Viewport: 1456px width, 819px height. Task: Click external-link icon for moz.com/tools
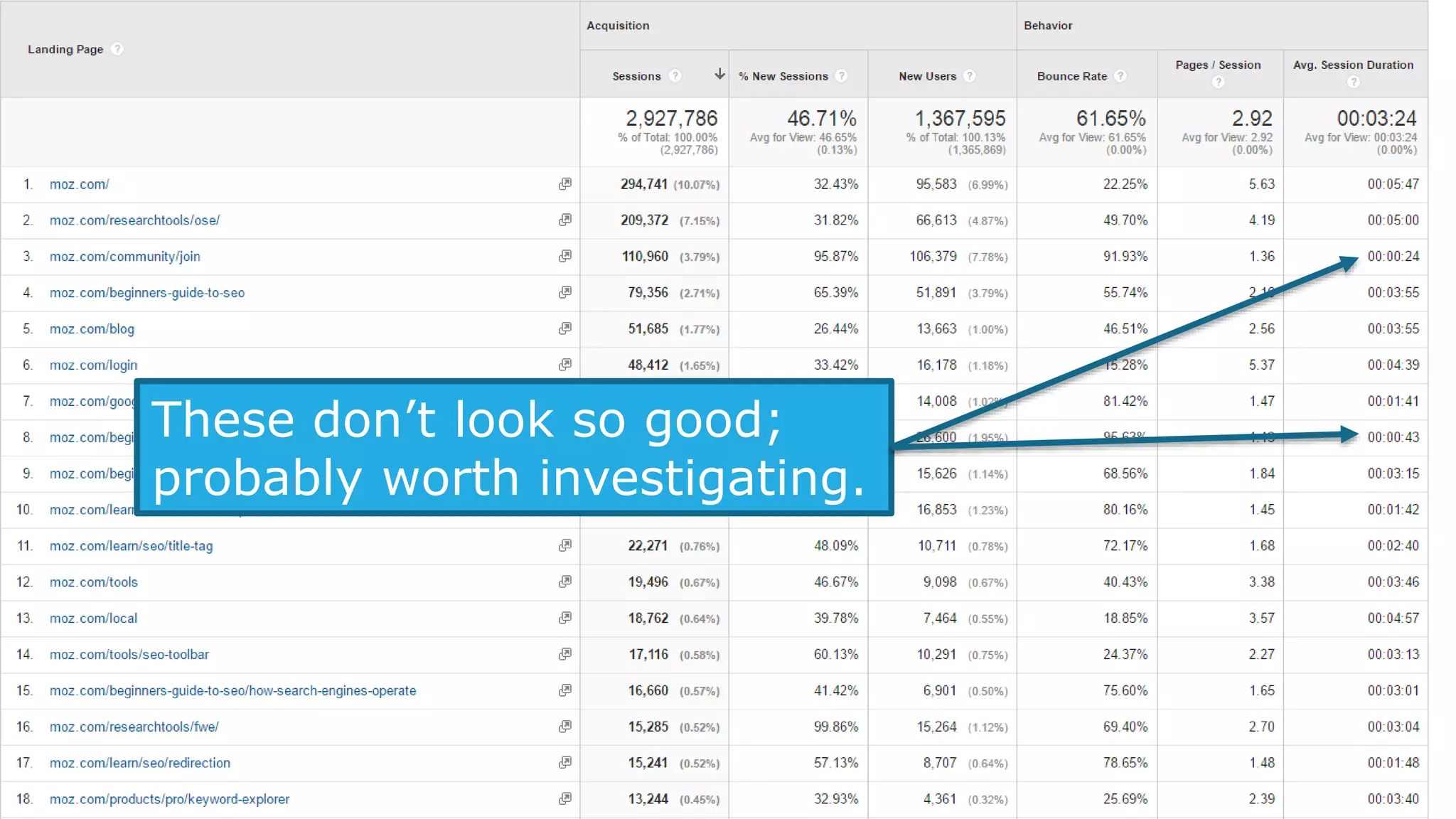point(565,582)
